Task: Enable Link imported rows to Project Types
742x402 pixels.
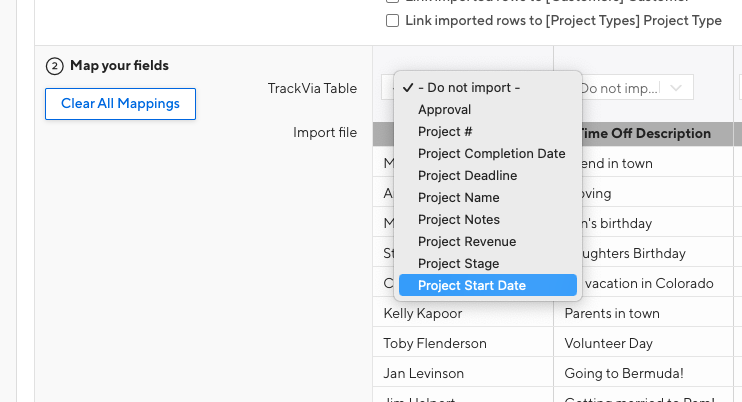Action: (x=393, y=21)
